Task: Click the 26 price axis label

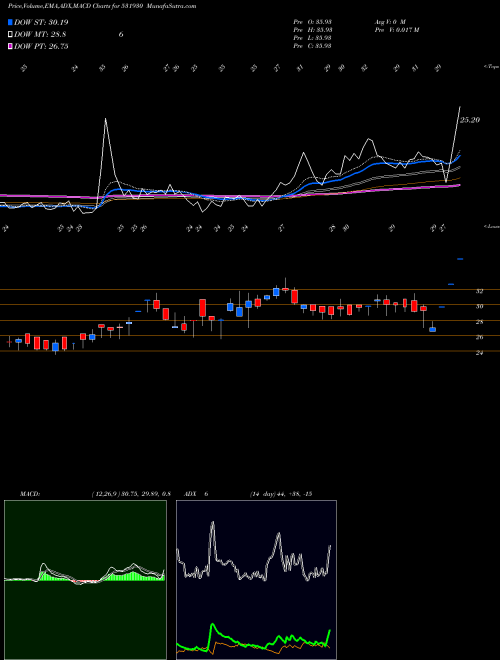Action: (479, 338)
